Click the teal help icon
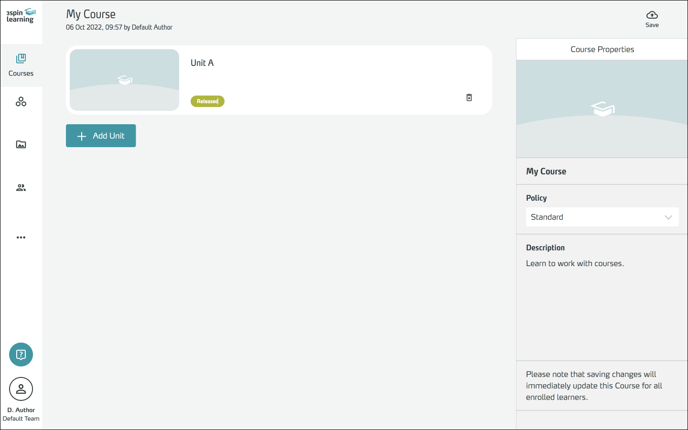This screenshot has width=688, height=430. (x=21, y=354)
